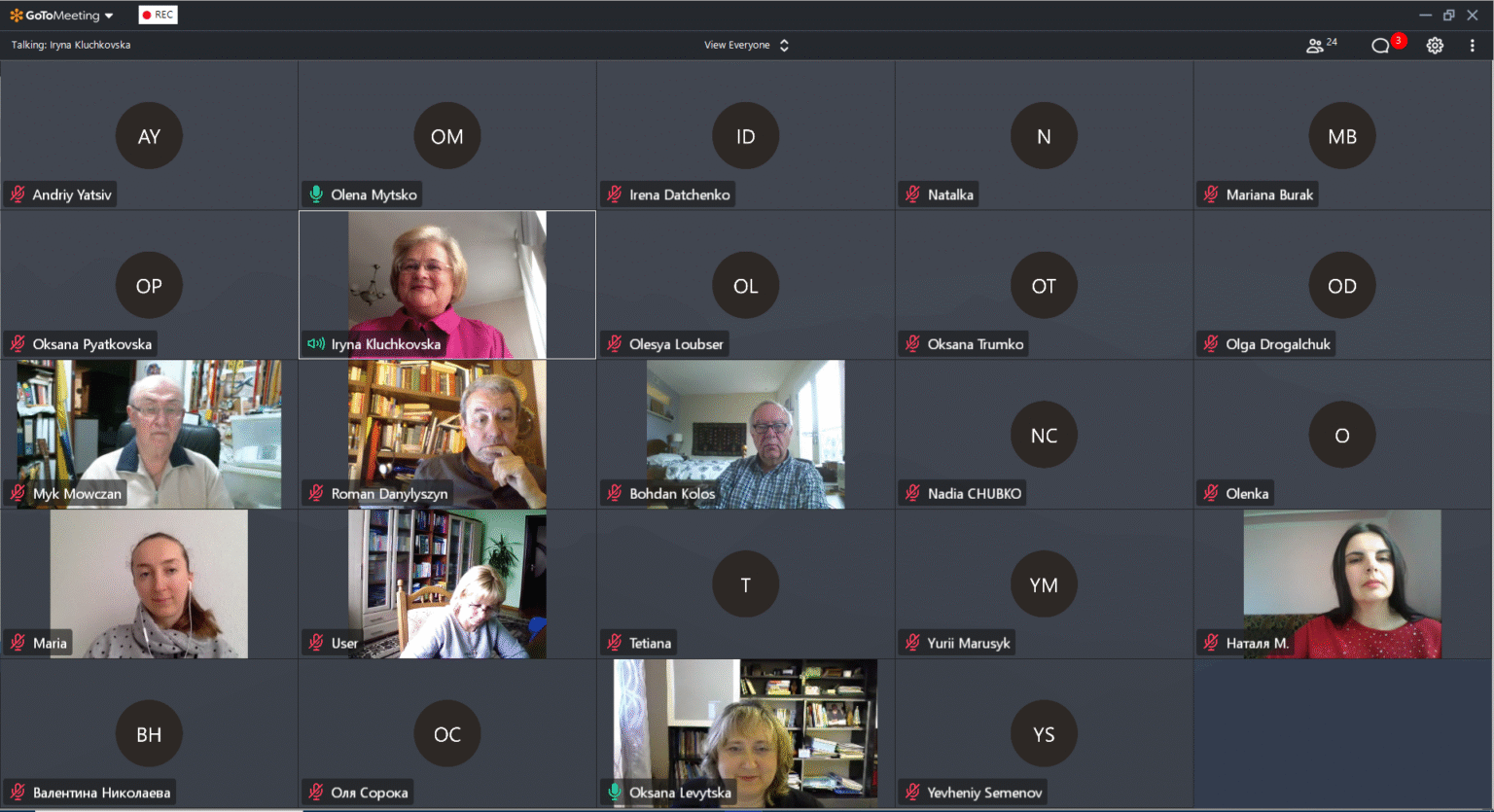Open the participants list icon
This screenshot has width=1494, height=812.
[x=1315, y=46]
